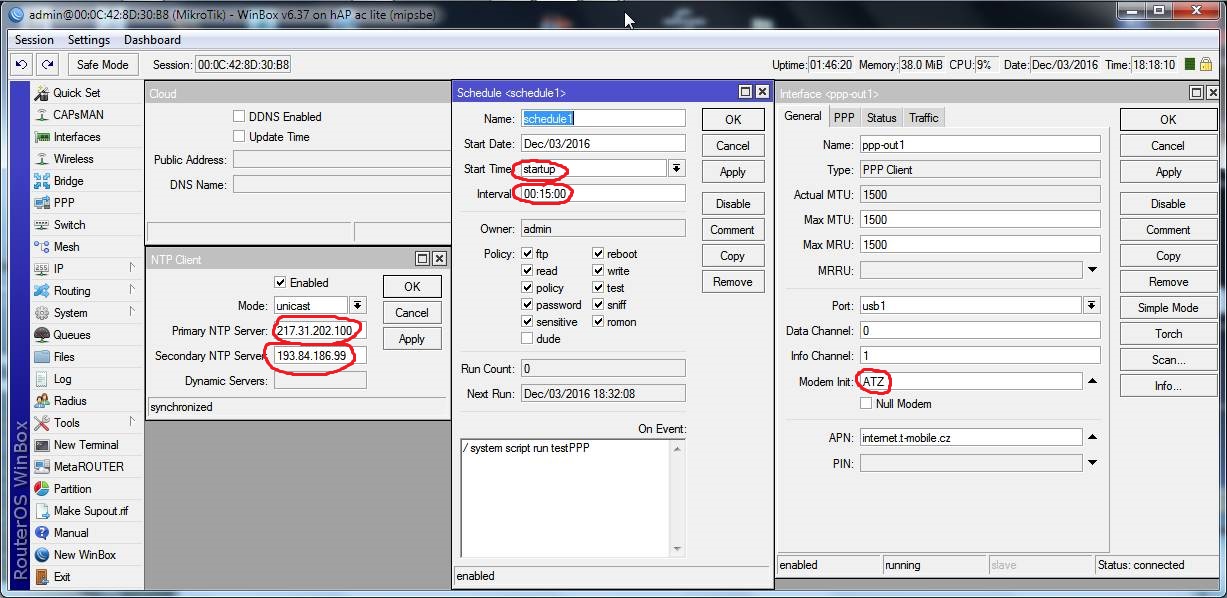1227x598 pixels.
Task: Open Wireless section
Action: point(73,159)
